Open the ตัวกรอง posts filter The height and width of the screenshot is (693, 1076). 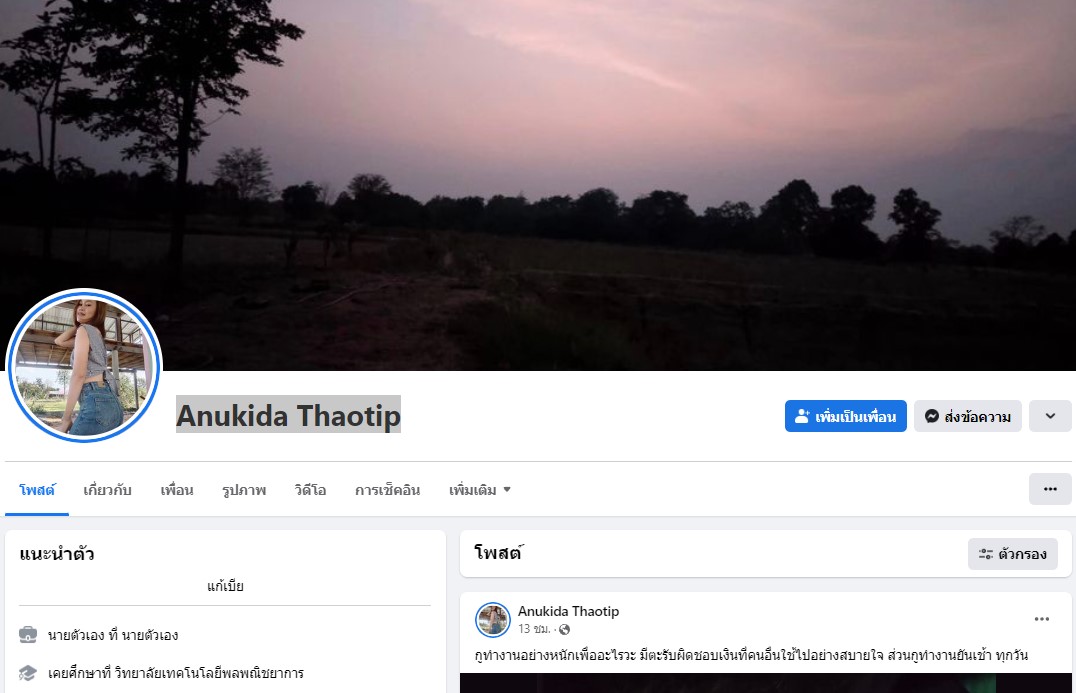click(x=1012, y=554)
